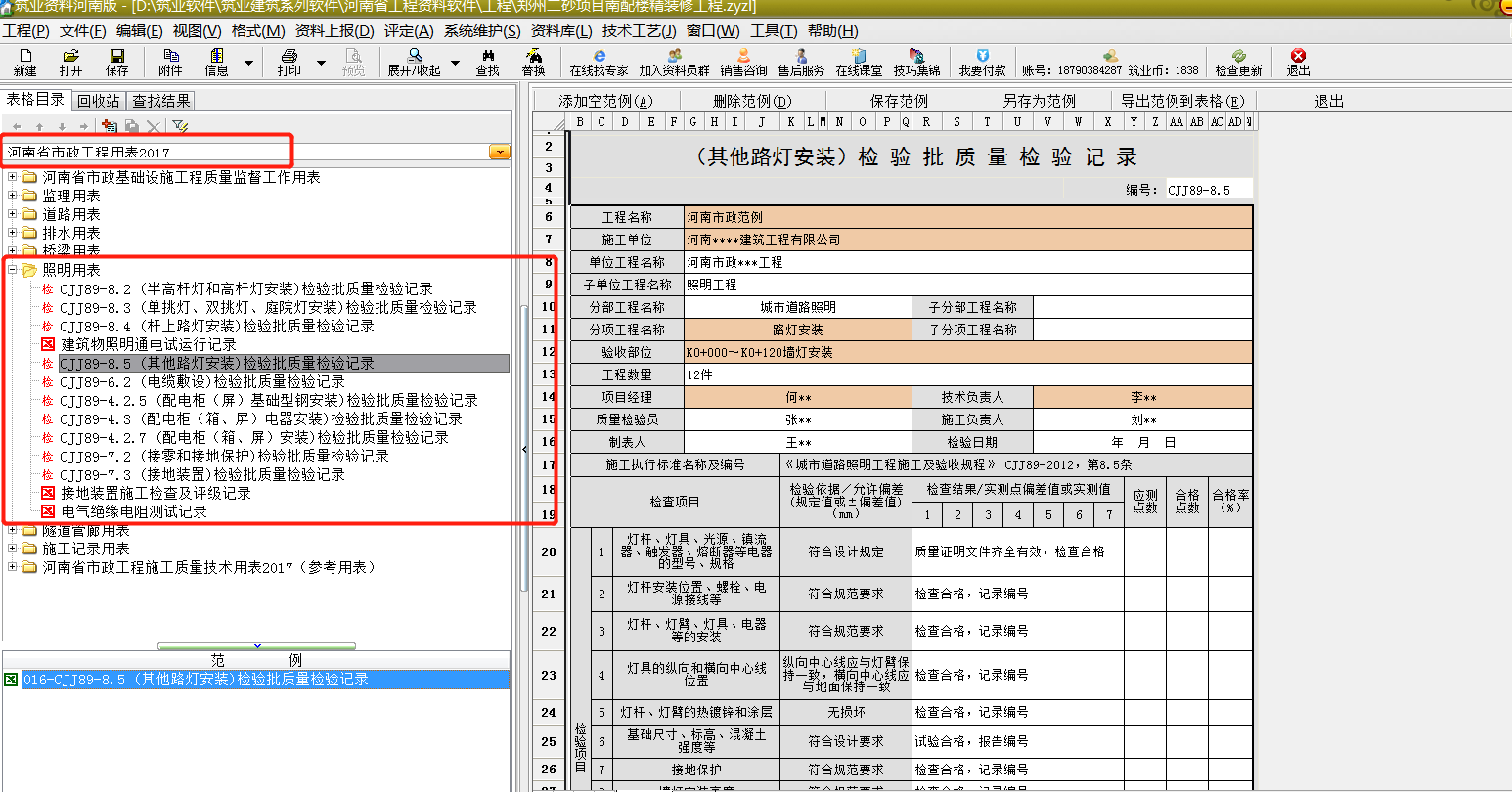The height and width of the screenshot is (792, 1512).
Task: Click 导出范例到表格(E) button
Action: pyautogui.click(x=1182, y=101)
